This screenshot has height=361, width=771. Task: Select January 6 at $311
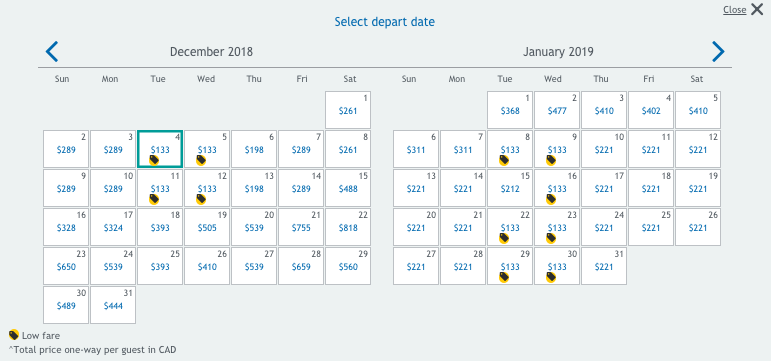point(416,149)
